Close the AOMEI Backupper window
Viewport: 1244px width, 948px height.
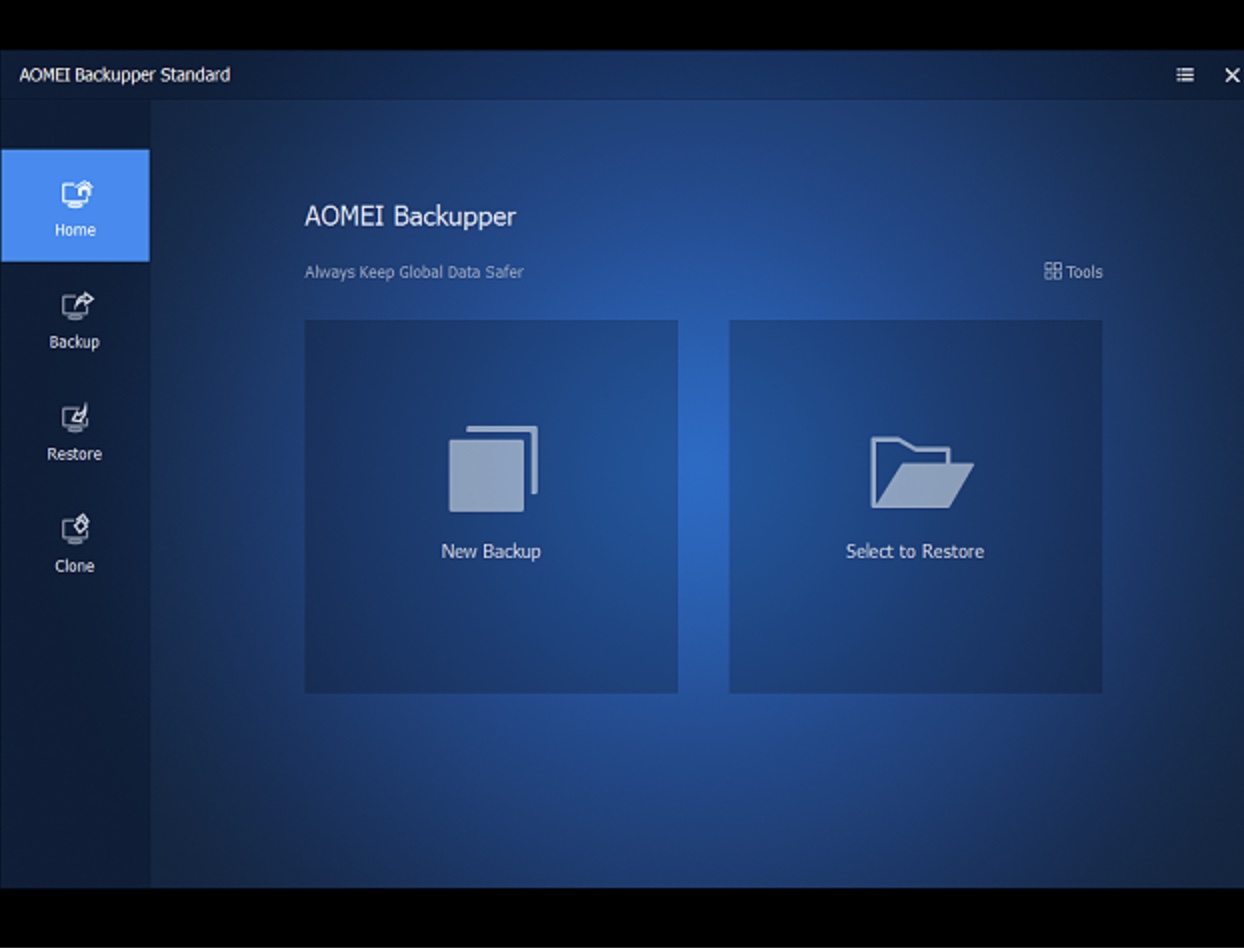tap(1232, 75)
